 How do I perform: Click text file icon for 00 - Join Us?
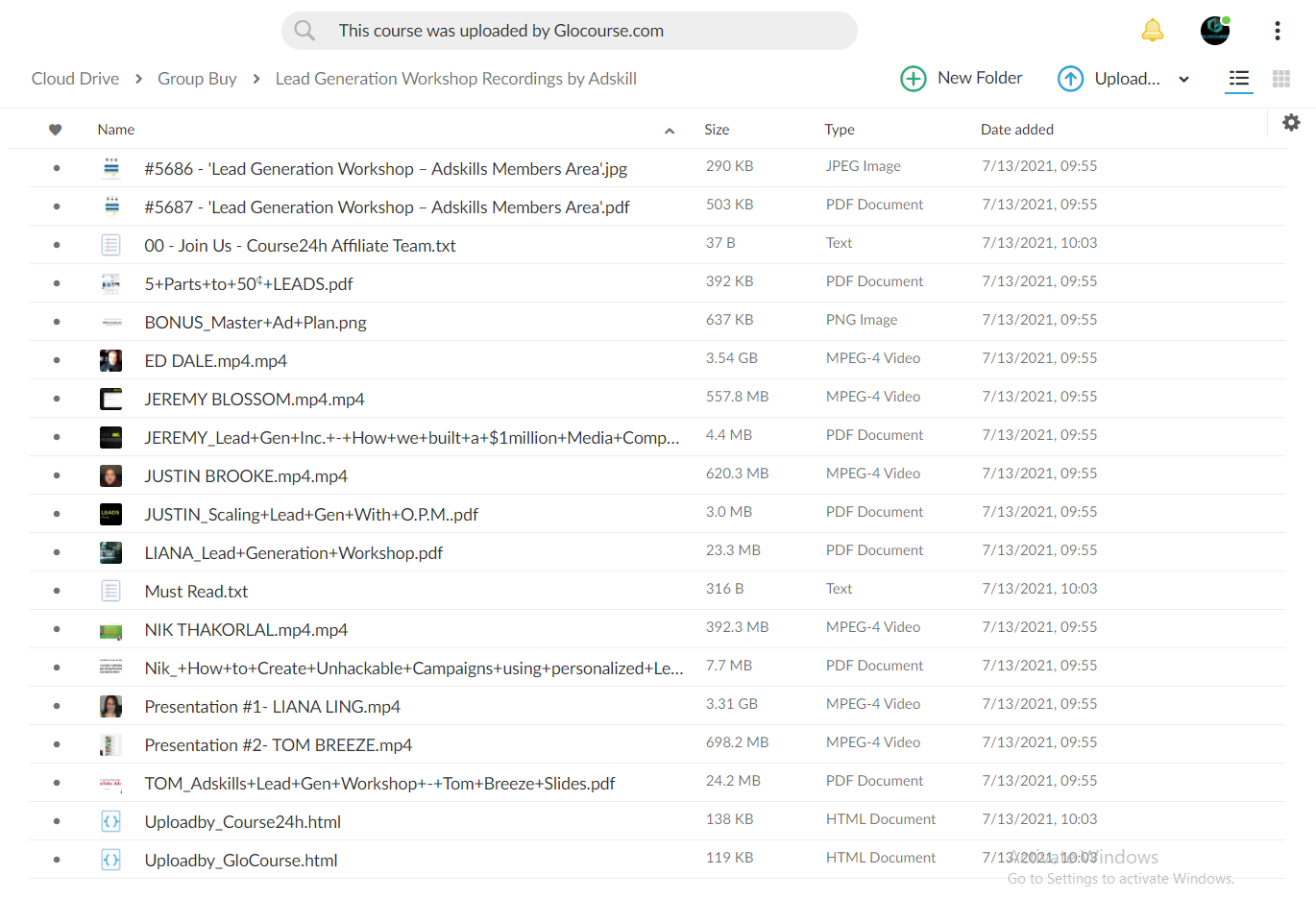pos(111,245)
